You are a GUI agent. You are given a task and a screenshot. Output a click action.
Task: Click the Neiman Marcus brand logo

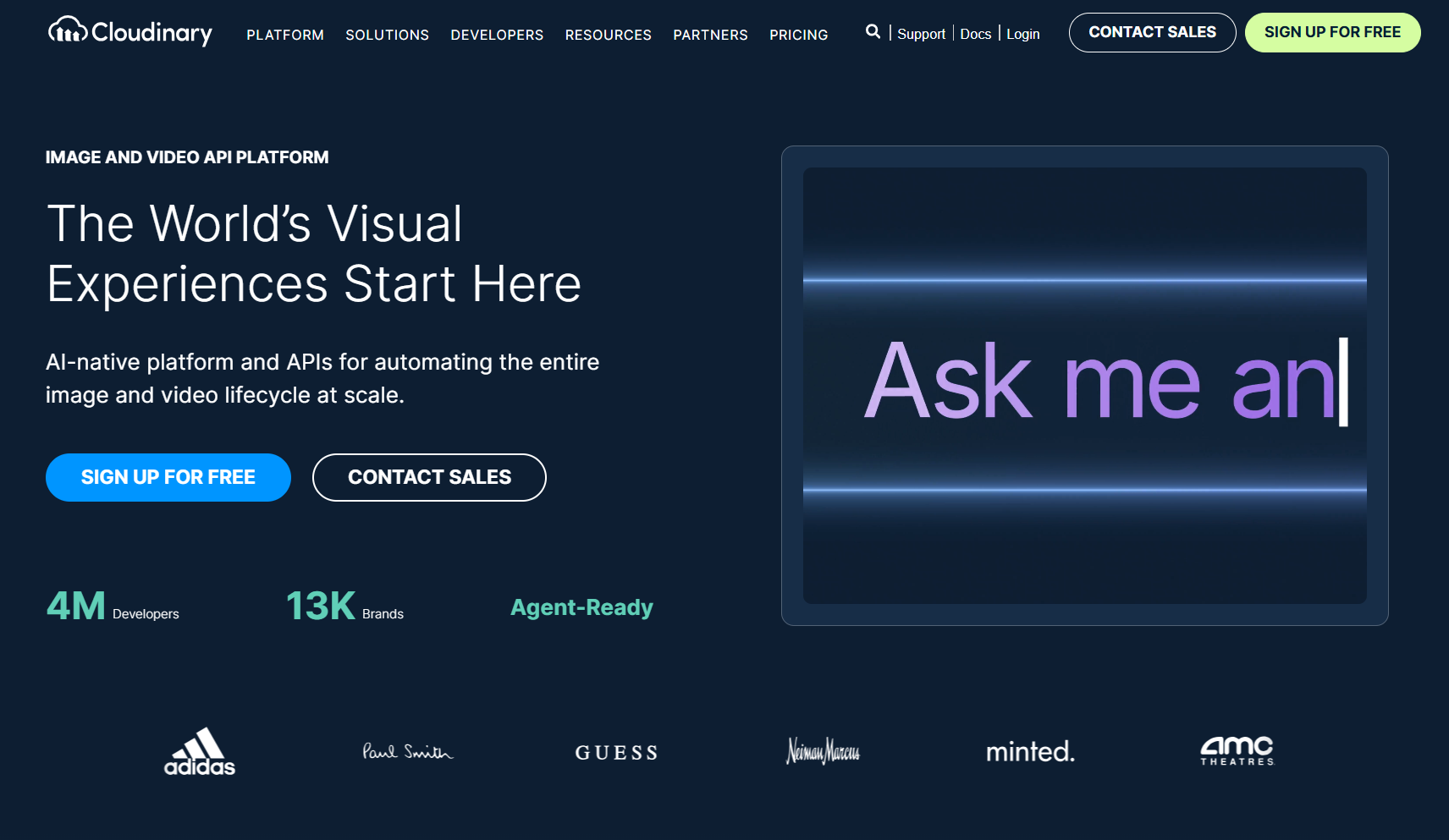(823, 750)
